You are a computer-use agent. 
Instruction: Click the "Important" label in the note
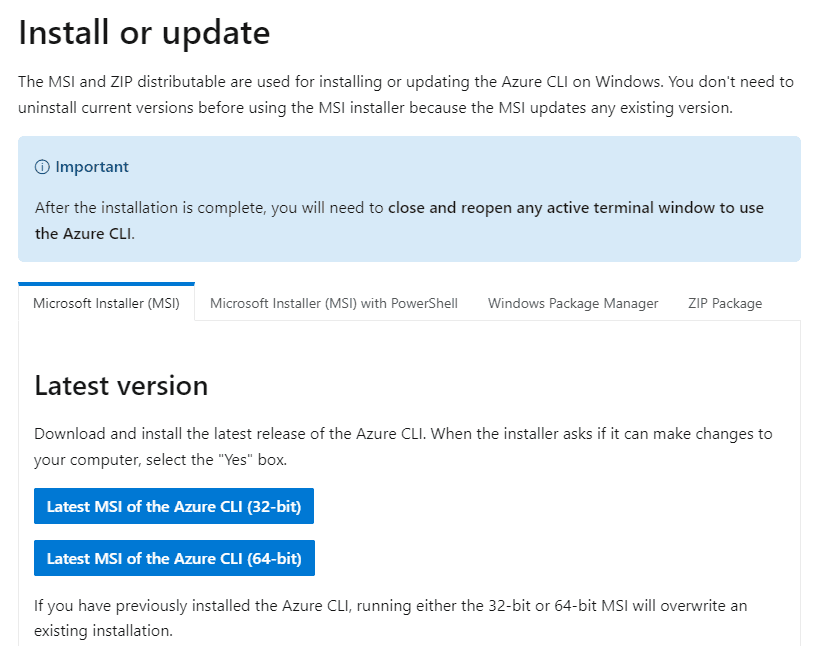(92, 167)
